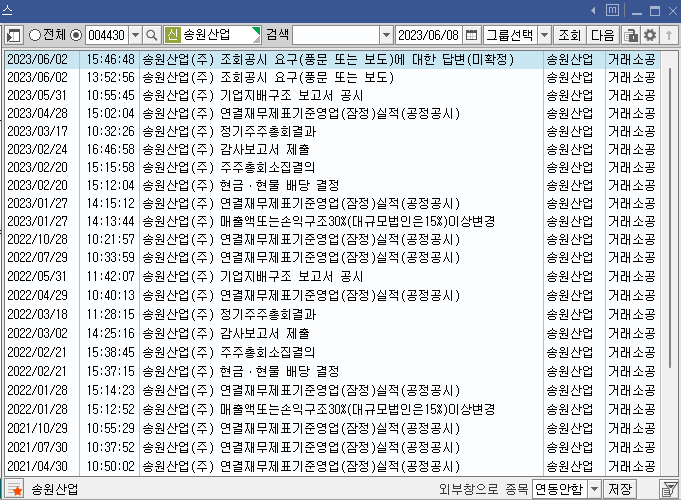Expand the 검색 keyword dropdown arrow
The width and height of the screenshot is (681, 500).
click(386, 35)
